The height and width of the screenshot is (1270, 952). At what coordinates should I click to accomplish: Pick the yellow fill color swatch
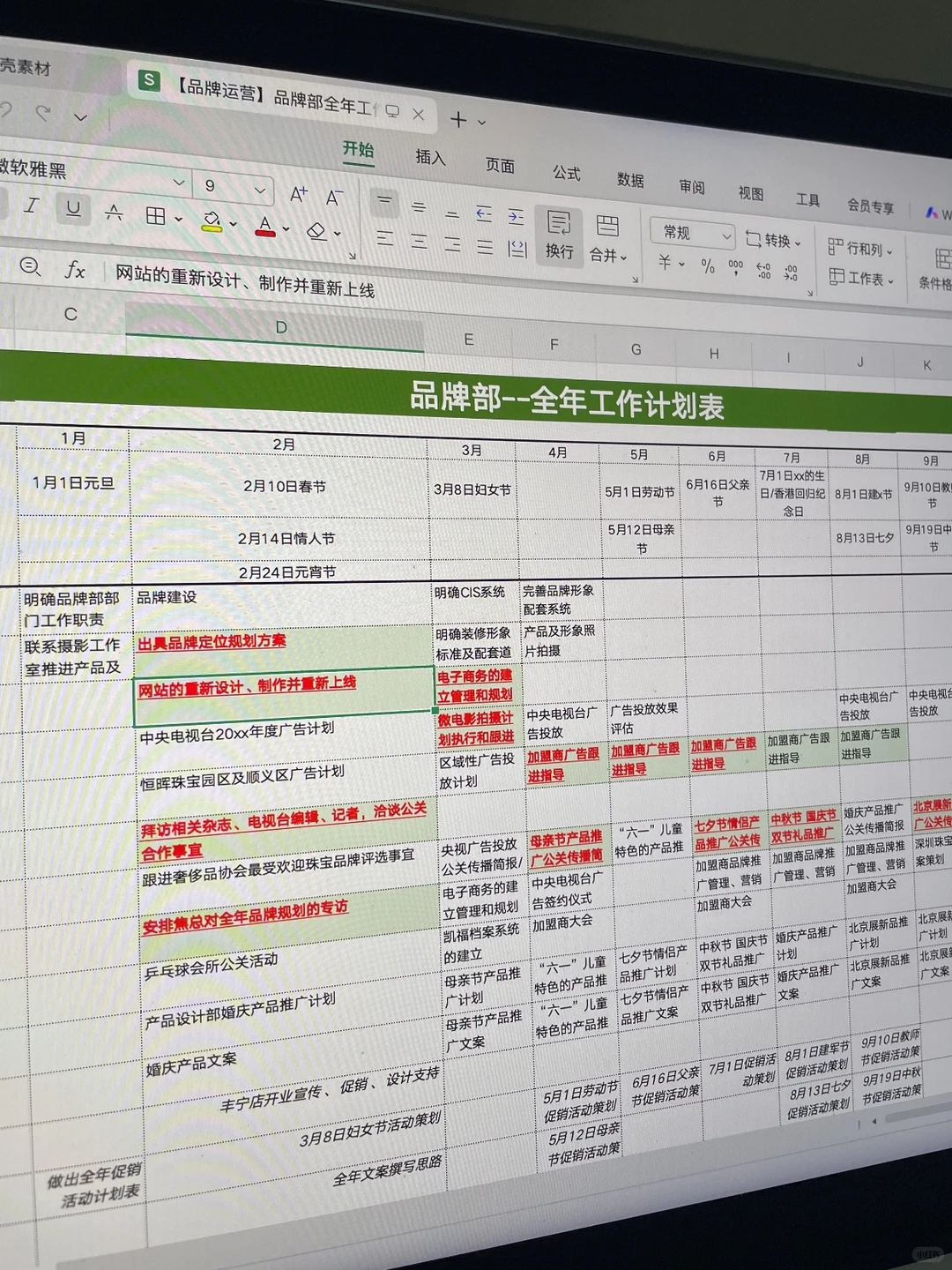point(210,229)
